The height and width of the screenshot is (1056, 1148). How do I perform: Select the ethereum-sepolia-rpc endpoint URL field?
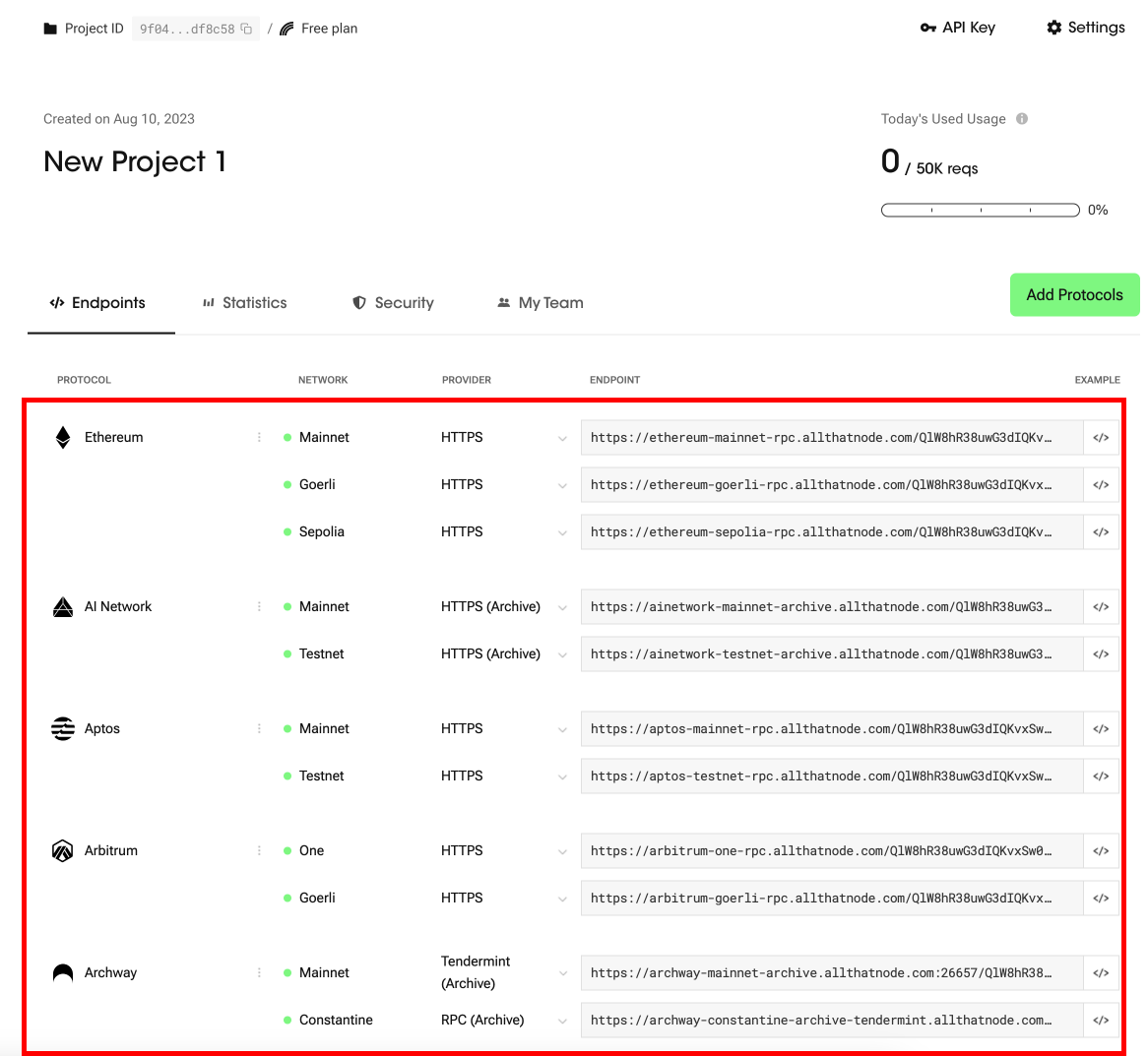coord(832,532)
